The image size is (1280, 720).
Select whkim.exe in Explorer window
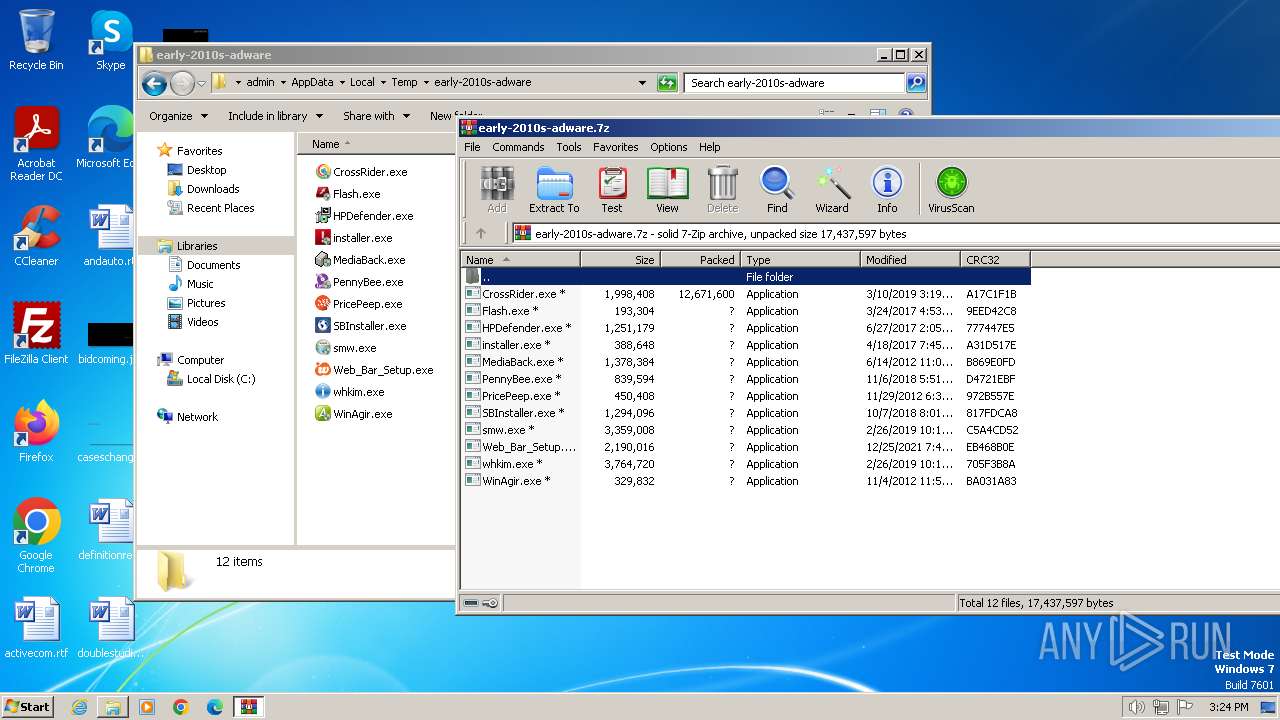click(x=349, y=392)
